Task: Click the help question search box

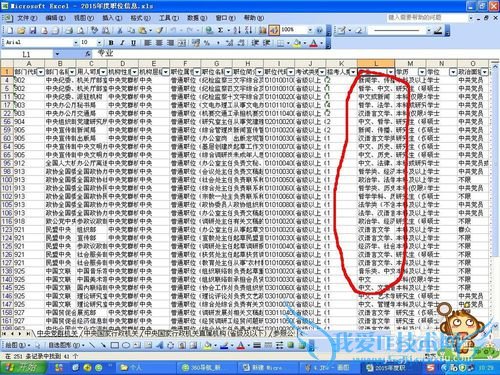Action: coord(428,17)
